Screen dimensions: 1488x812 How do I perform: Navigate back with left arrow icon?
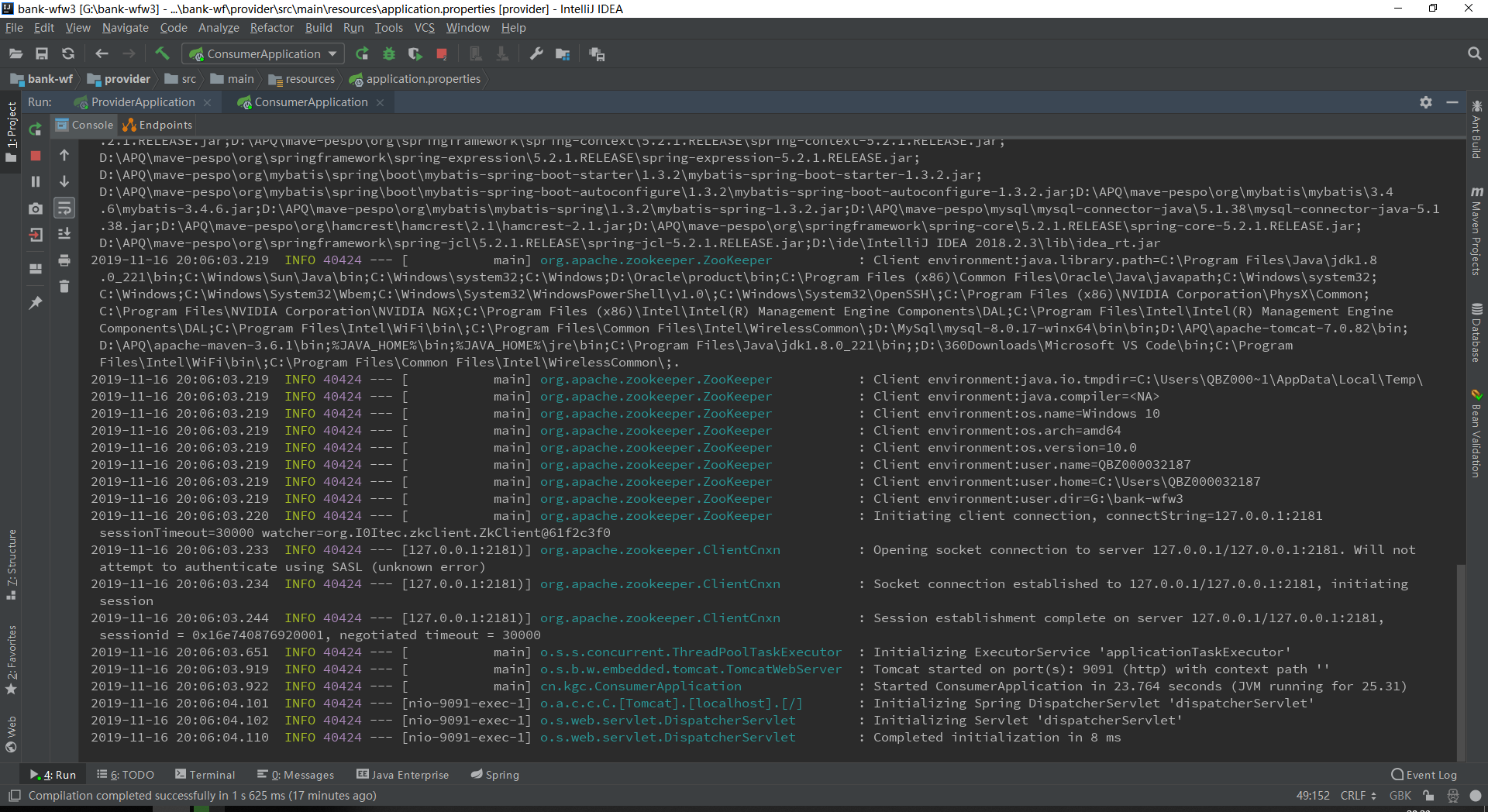pos(102,53)
